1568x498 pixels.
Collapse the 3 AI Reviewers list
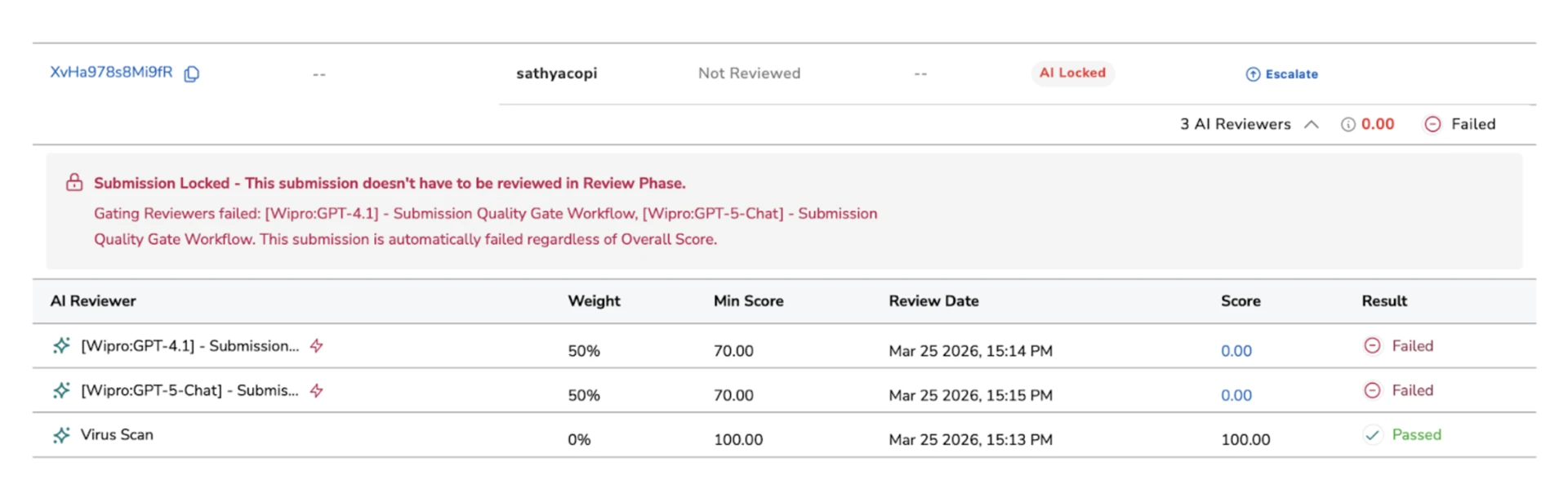point(1312,124)
